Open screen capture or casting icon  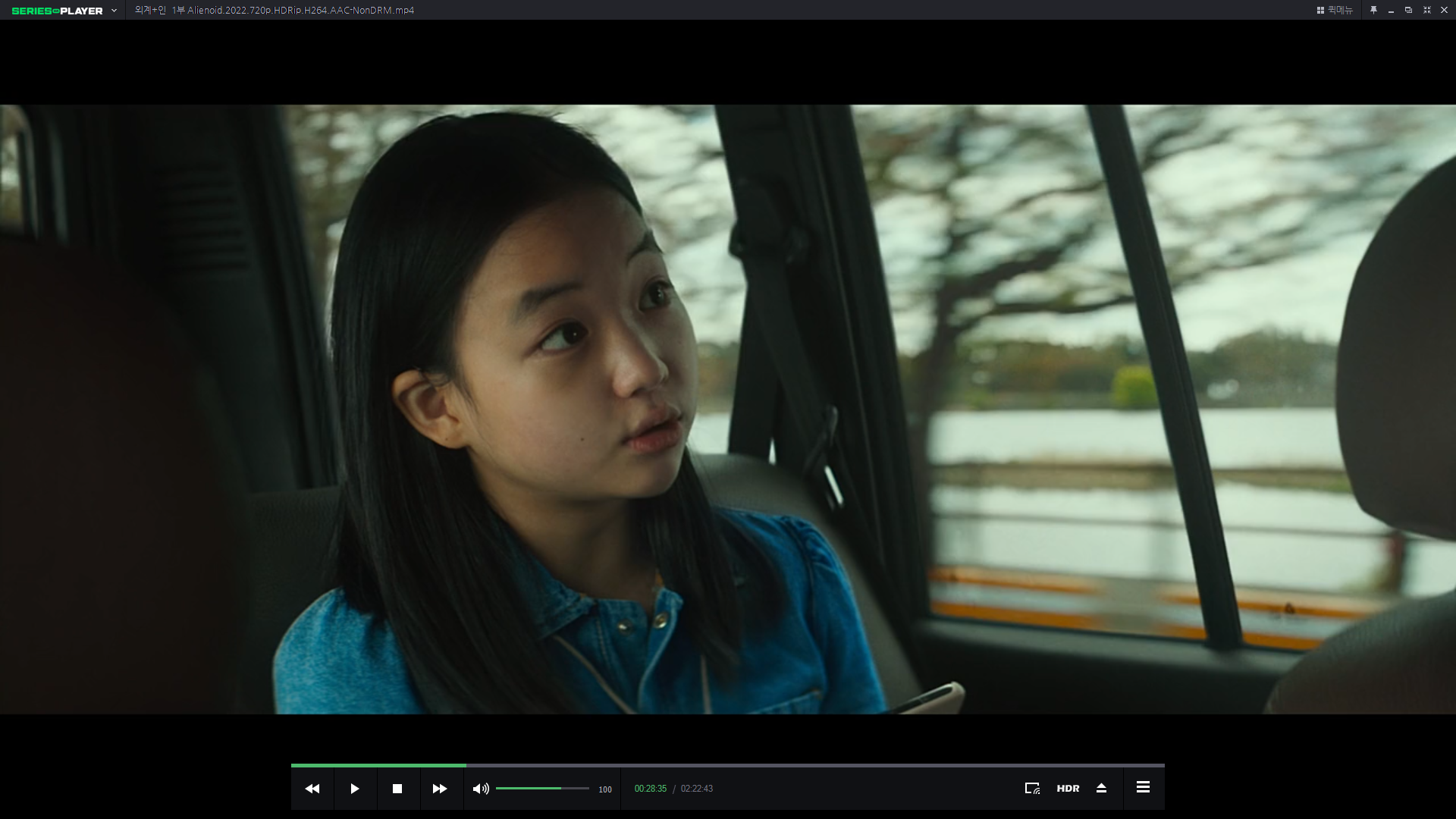[x=1032, y=789]
